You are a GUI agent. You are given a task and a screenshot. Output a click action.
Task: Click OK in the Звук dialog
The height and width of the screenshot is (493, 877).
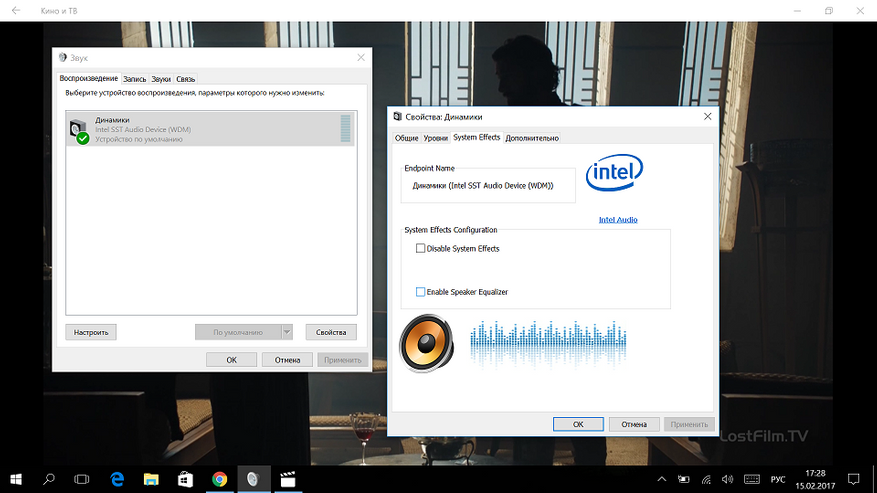tap(231, 360)
